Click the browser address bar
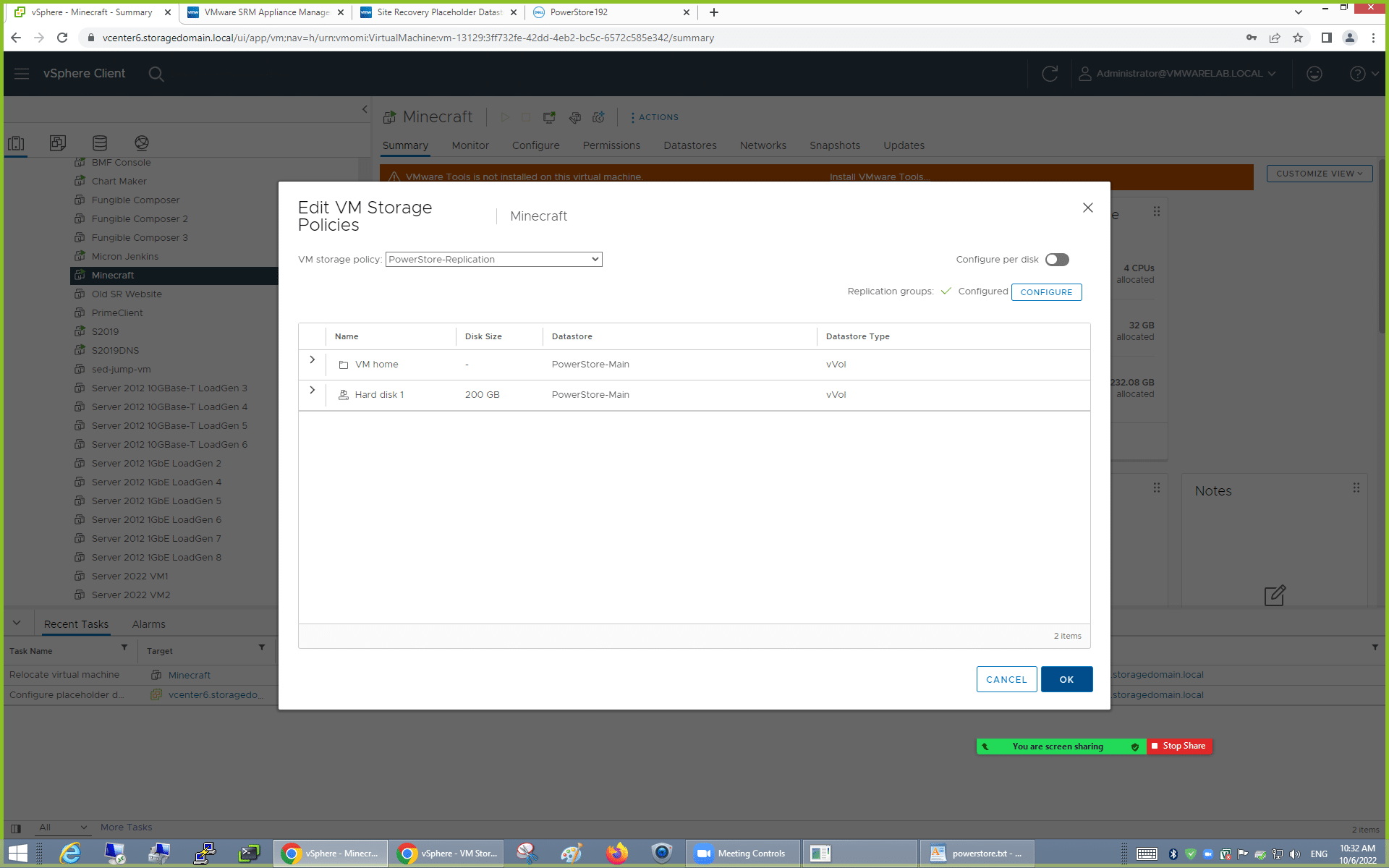Screen dimensions: 1389x868 coord(651,38)
